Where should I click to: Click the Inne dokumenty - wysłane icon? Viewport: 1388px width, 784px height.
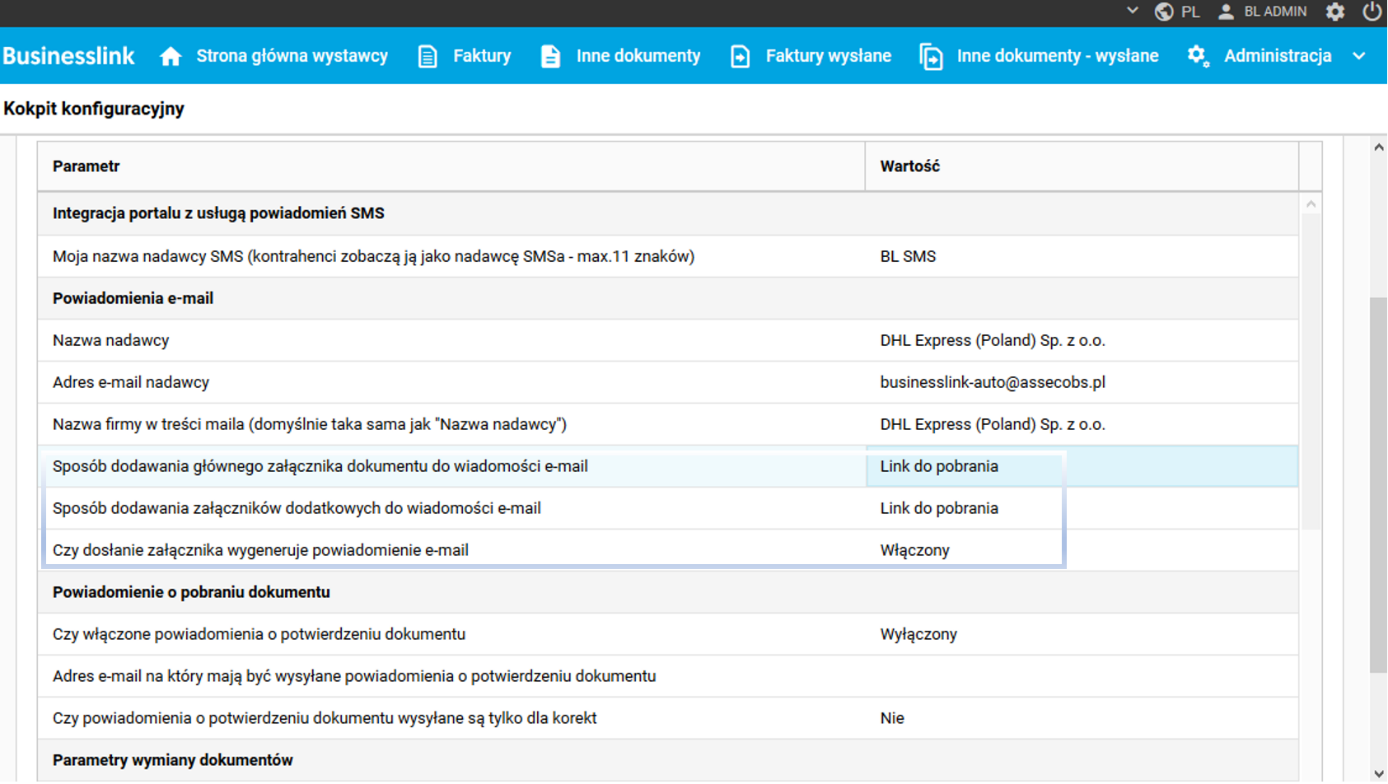(x=931, y=57)
